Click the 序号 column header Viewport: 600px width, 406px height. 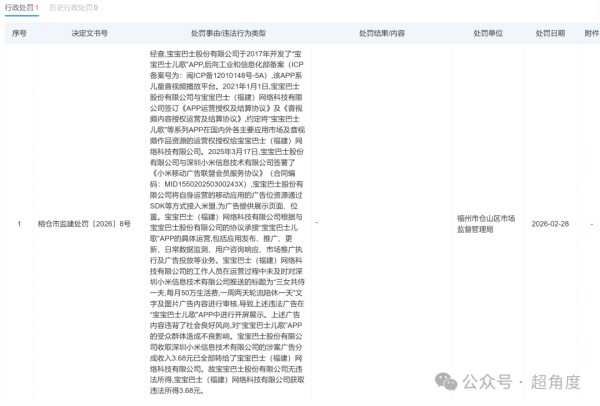[19, 33]
